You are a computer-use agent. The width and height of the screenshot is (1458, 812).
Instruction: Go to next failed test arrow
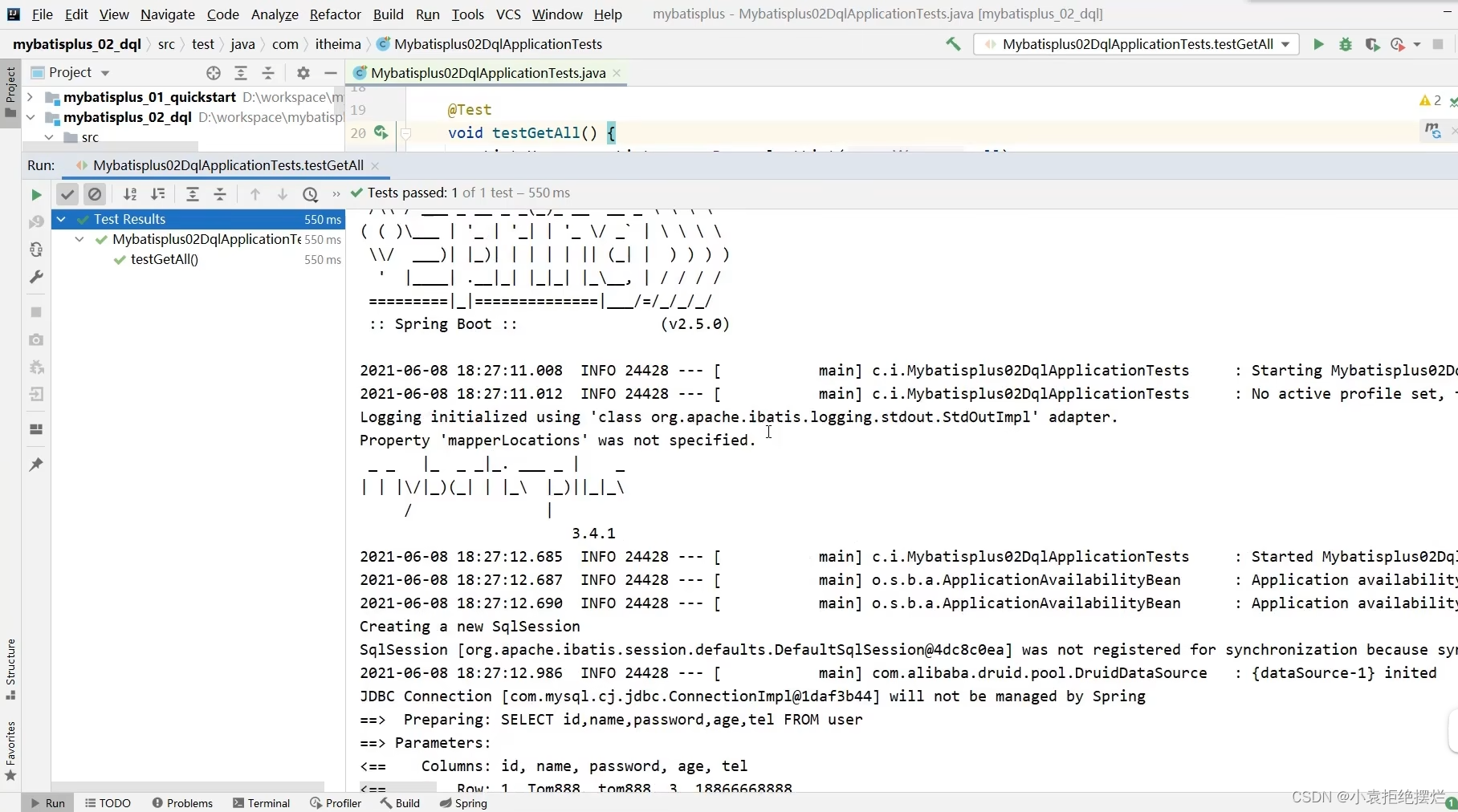click(x=283, y=194)
